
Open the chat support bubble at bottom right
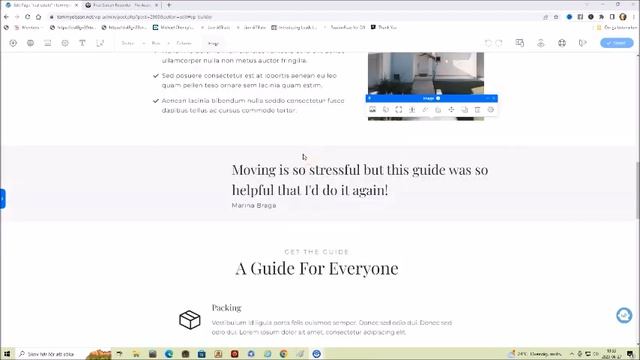click(x=624, y=315)
